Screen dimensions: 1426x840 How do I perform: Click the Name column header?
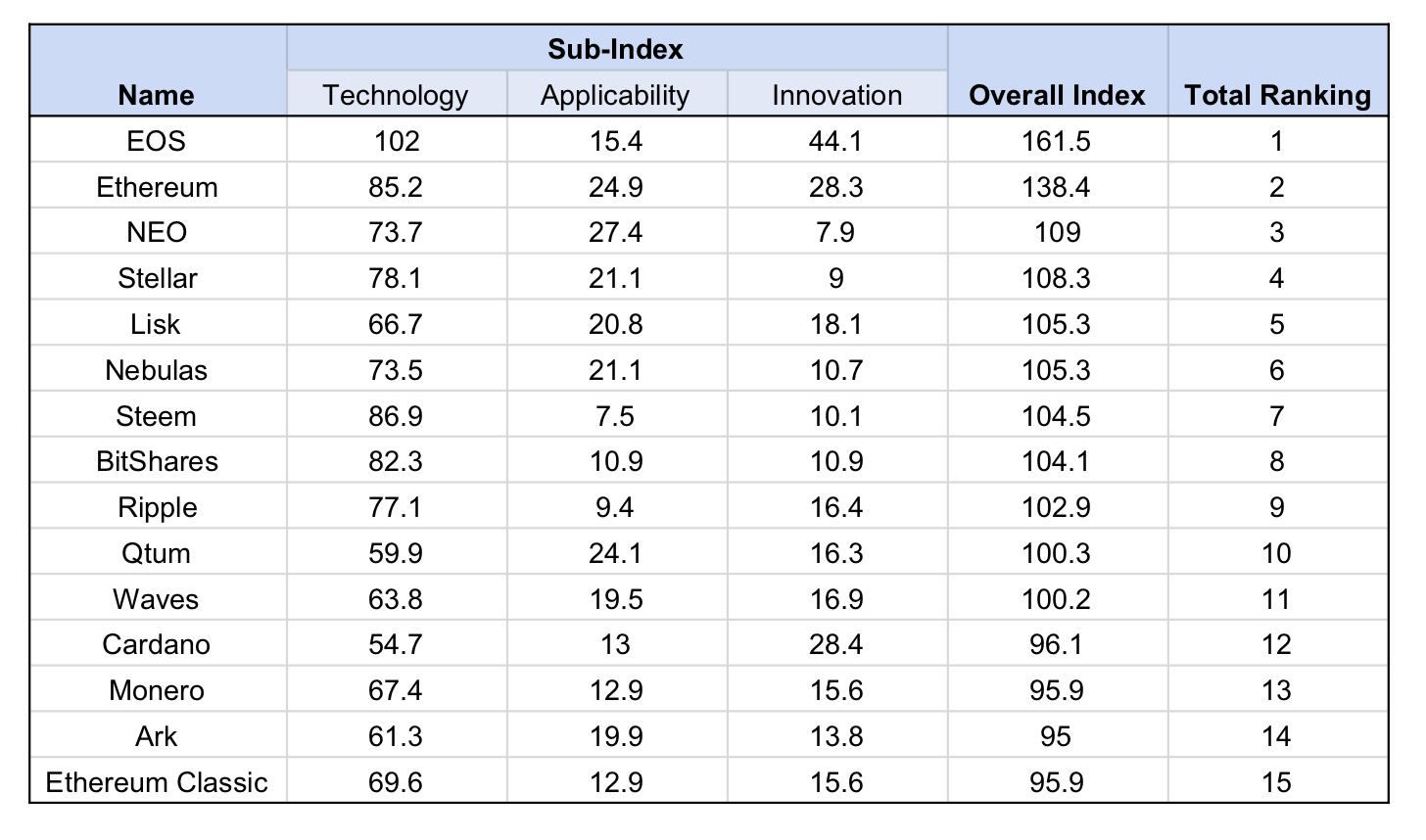tap(157, 95)
